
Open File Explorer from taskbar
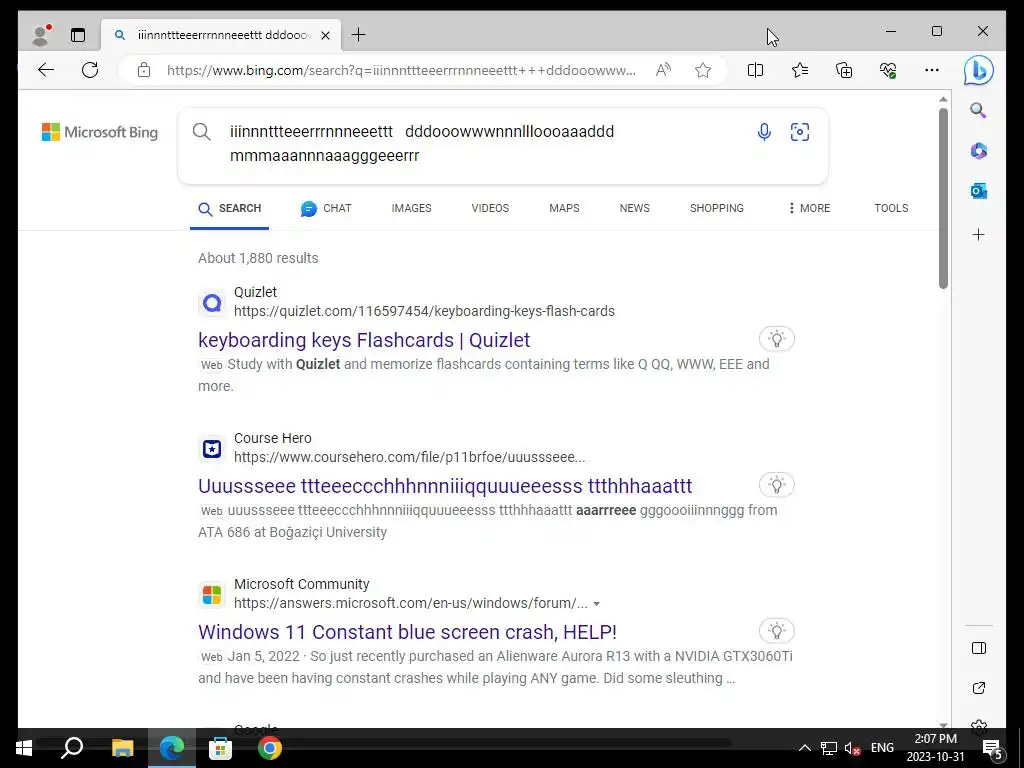tap(122, 748)
